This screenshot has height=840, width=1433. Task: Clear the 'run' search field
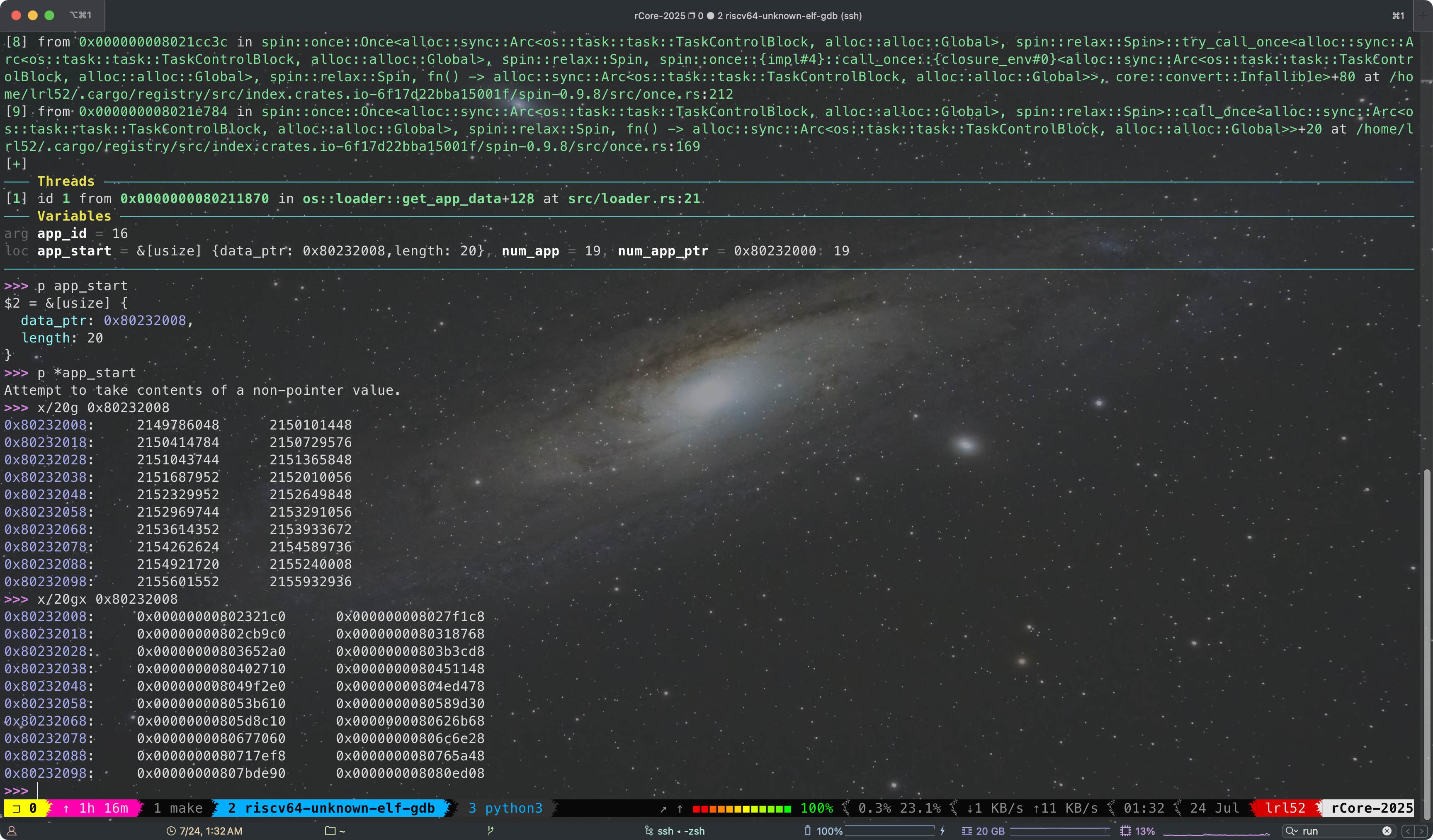point(1387,831)
